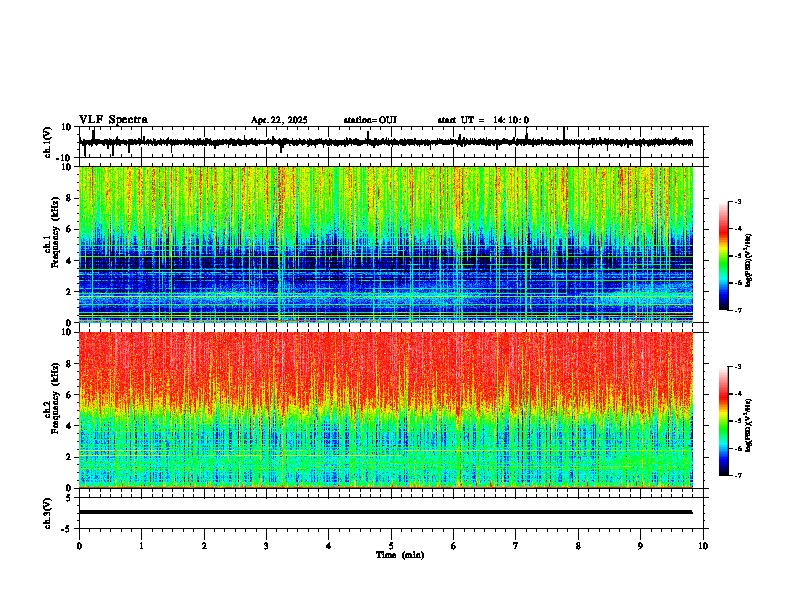Click time-axis tick label "0"
Screen dimensions: 792x612
coord(79,546)
